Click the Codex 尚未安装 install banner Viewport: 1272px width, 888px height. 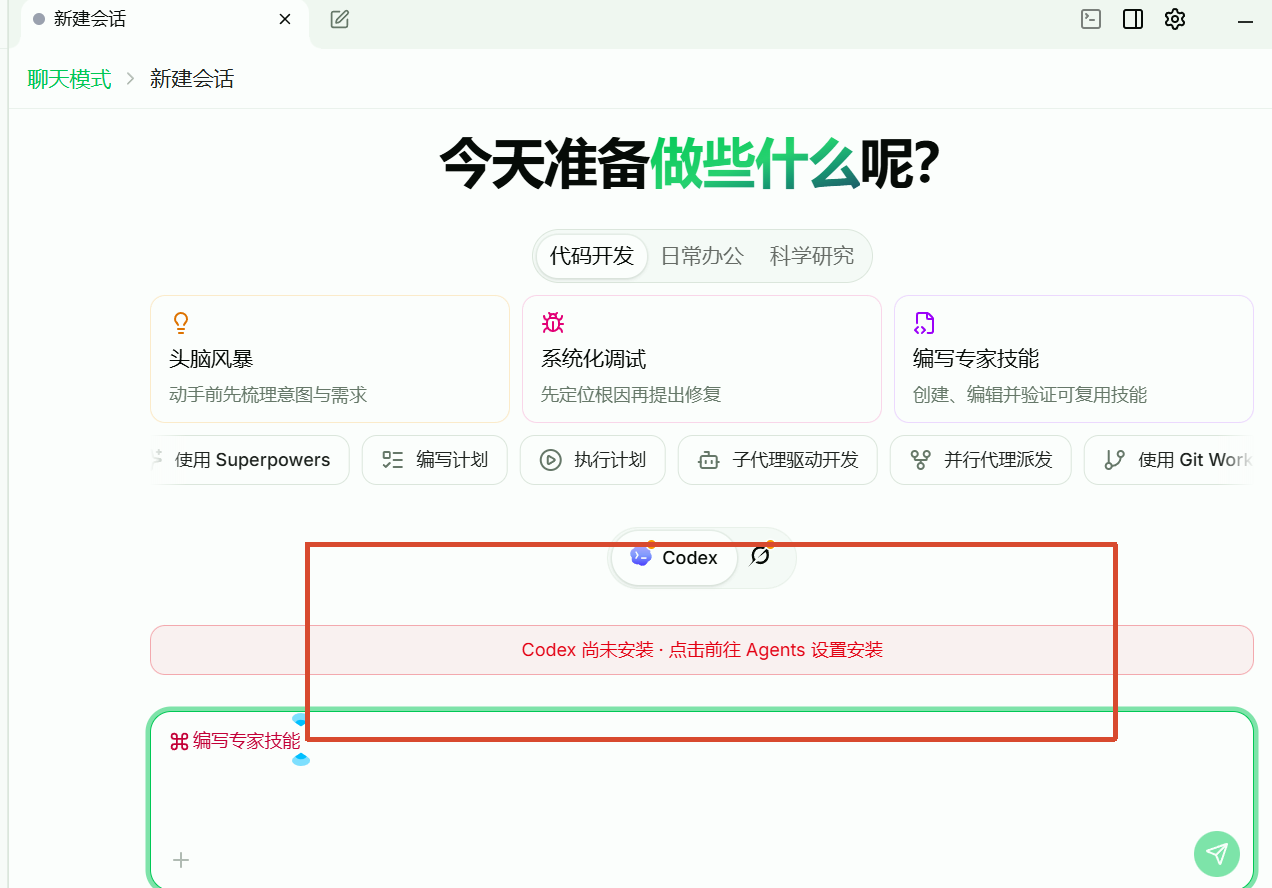tap(702, 650)
